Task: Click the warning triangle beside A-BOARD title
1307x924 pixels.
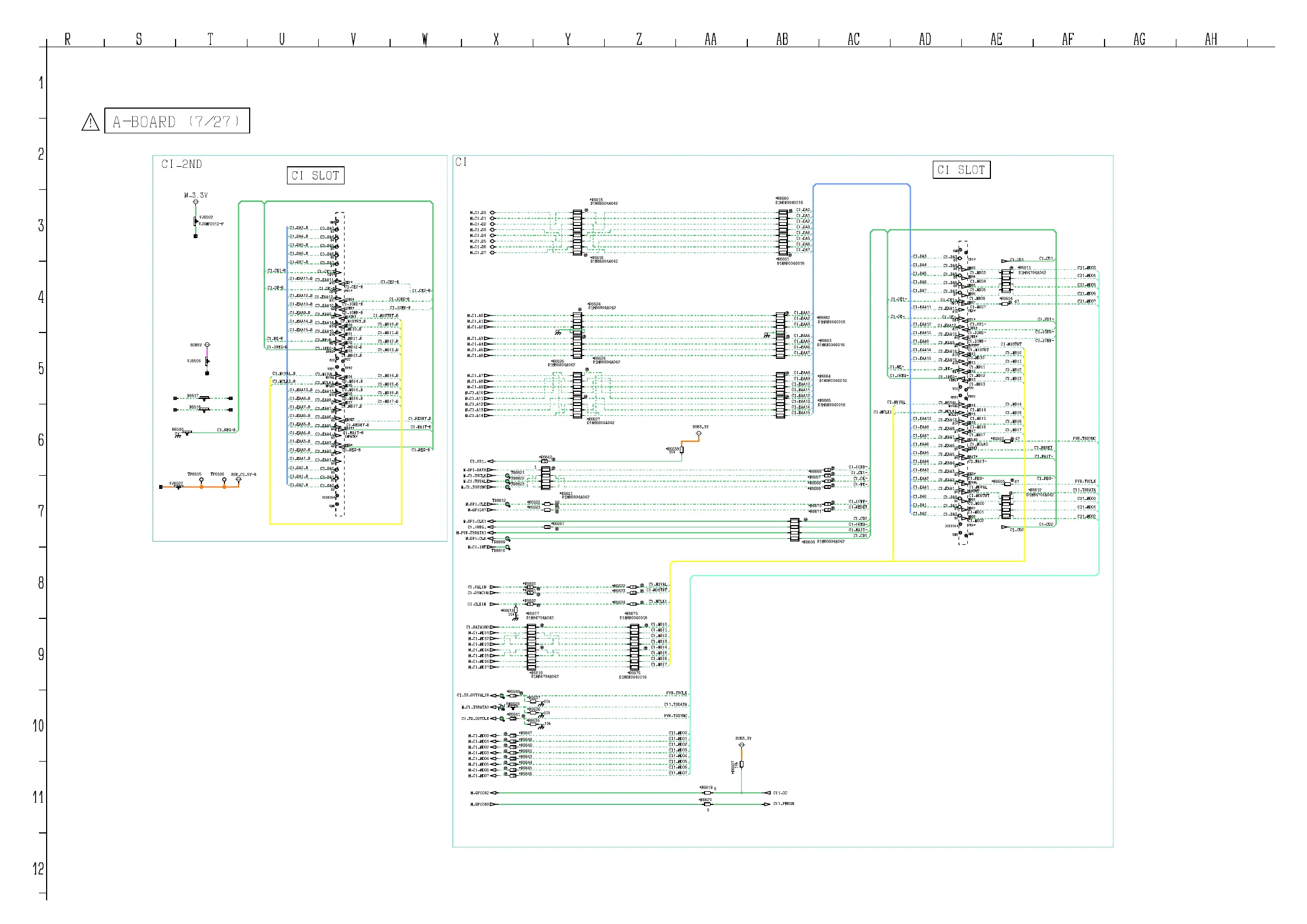Action: point(91,122)
